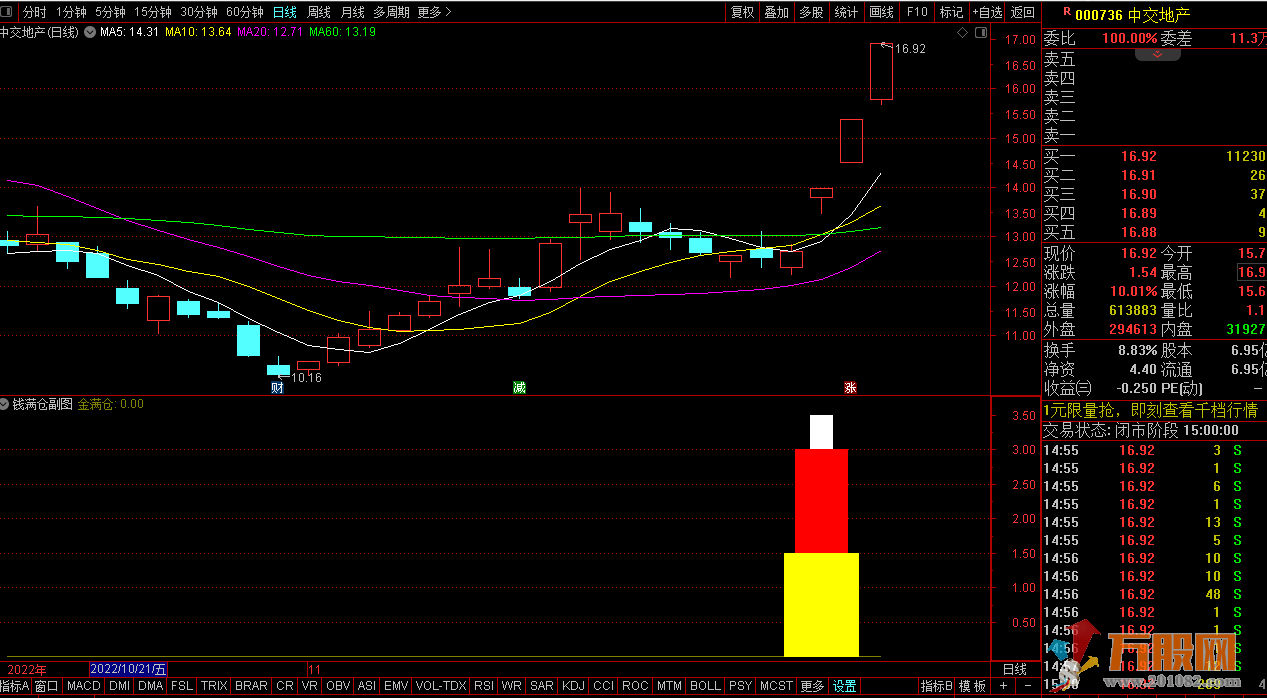Click the yellow bar in the sub-chart
This screenshot has height=698, width=1267.
coord(821,604)
